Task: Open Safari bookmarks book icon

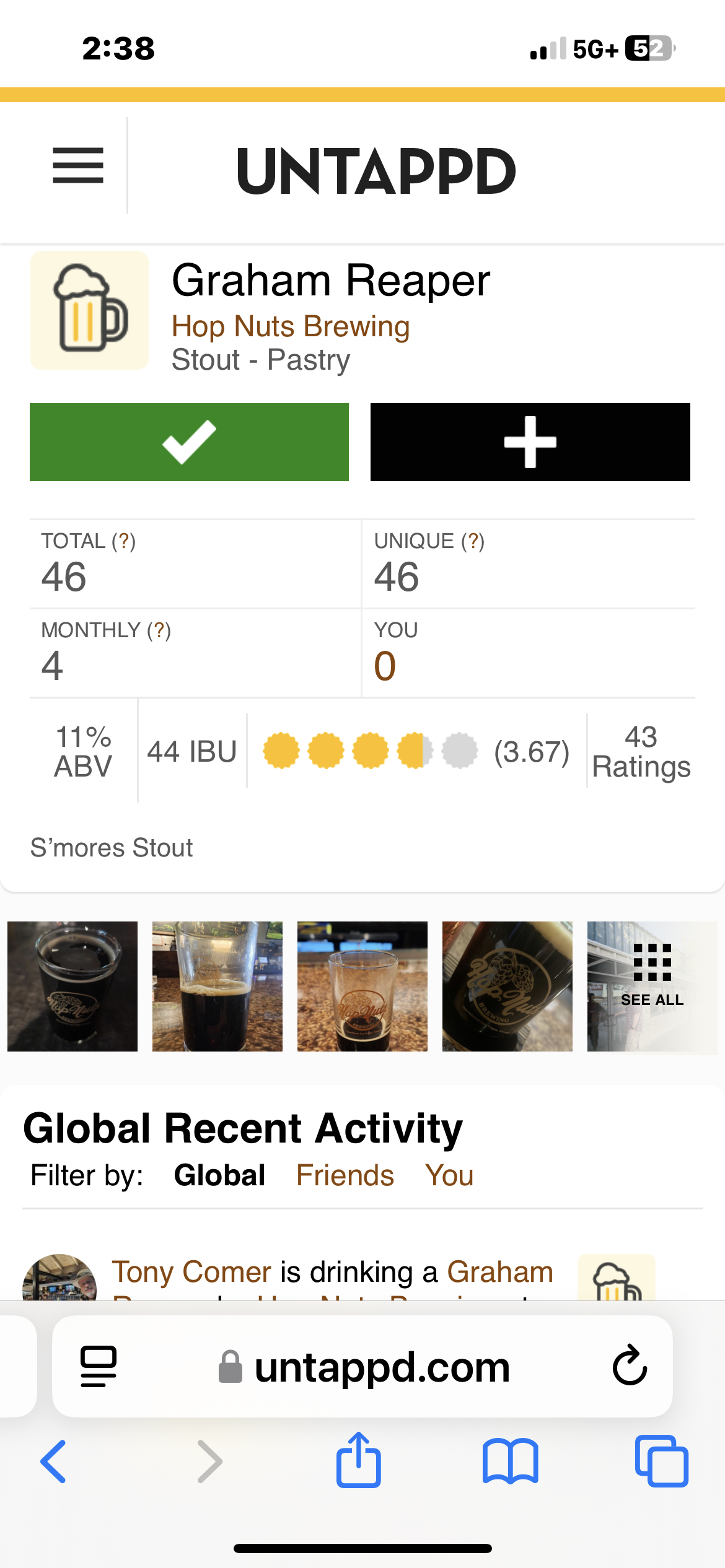Action: pos(510,1461)
